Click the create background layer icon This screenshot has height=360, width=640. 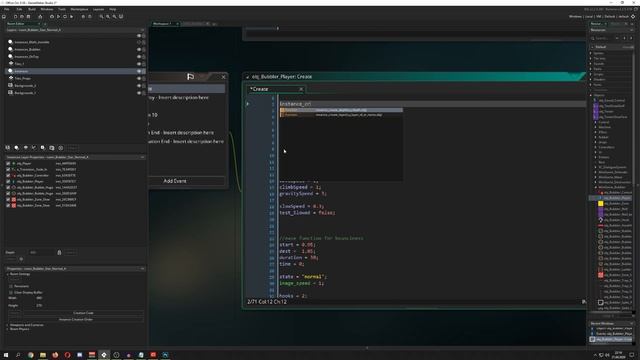(8, 148)
